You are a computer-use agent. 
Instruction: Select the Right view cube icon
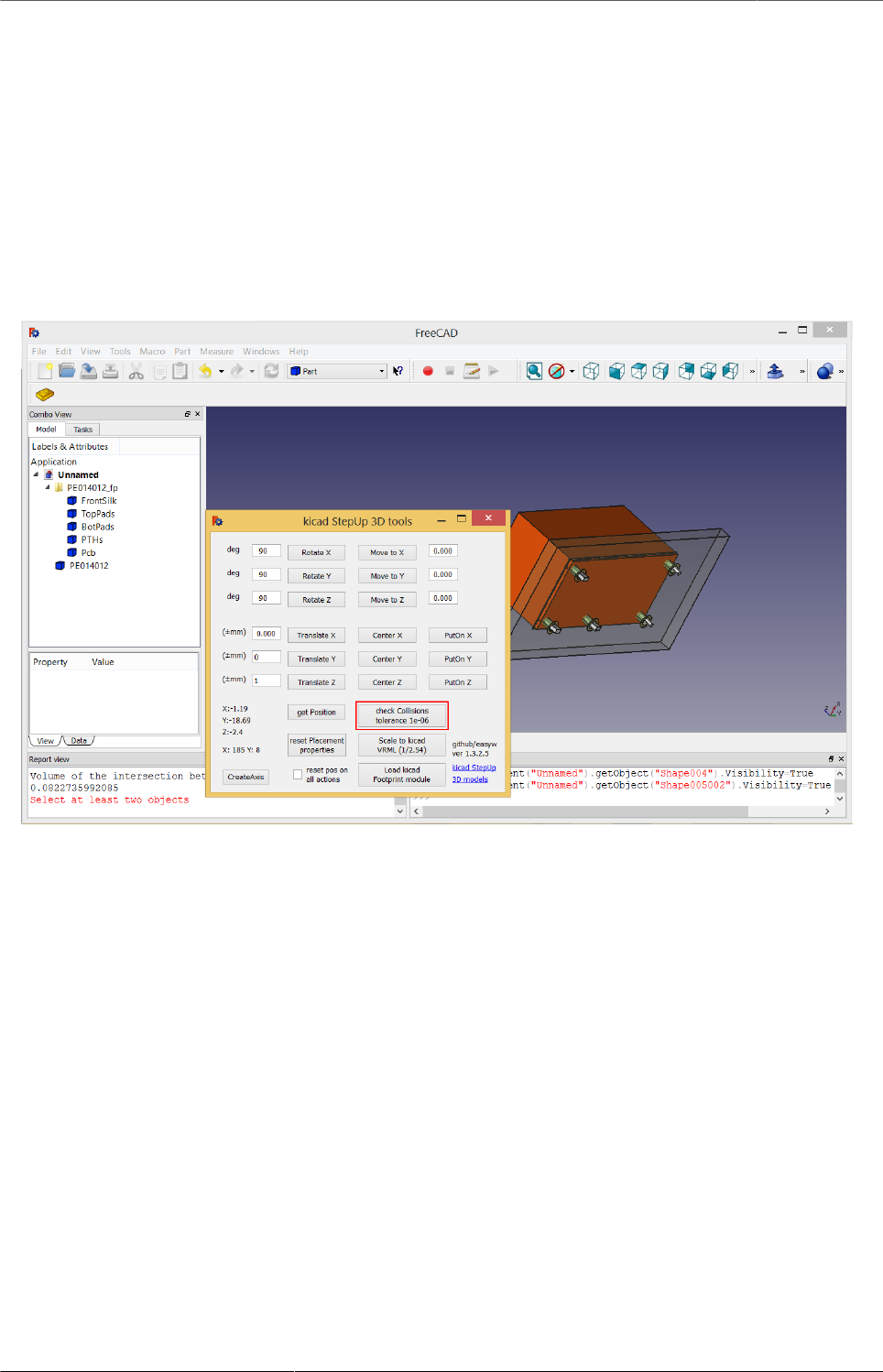pos(661,371)
